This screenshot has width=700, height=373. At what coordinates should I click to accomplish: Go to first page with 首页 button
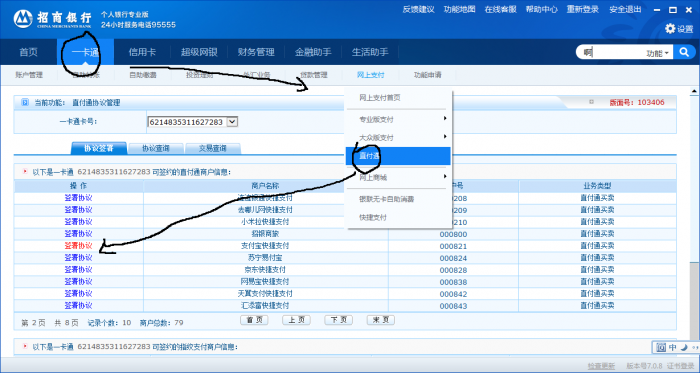(254, 320)
